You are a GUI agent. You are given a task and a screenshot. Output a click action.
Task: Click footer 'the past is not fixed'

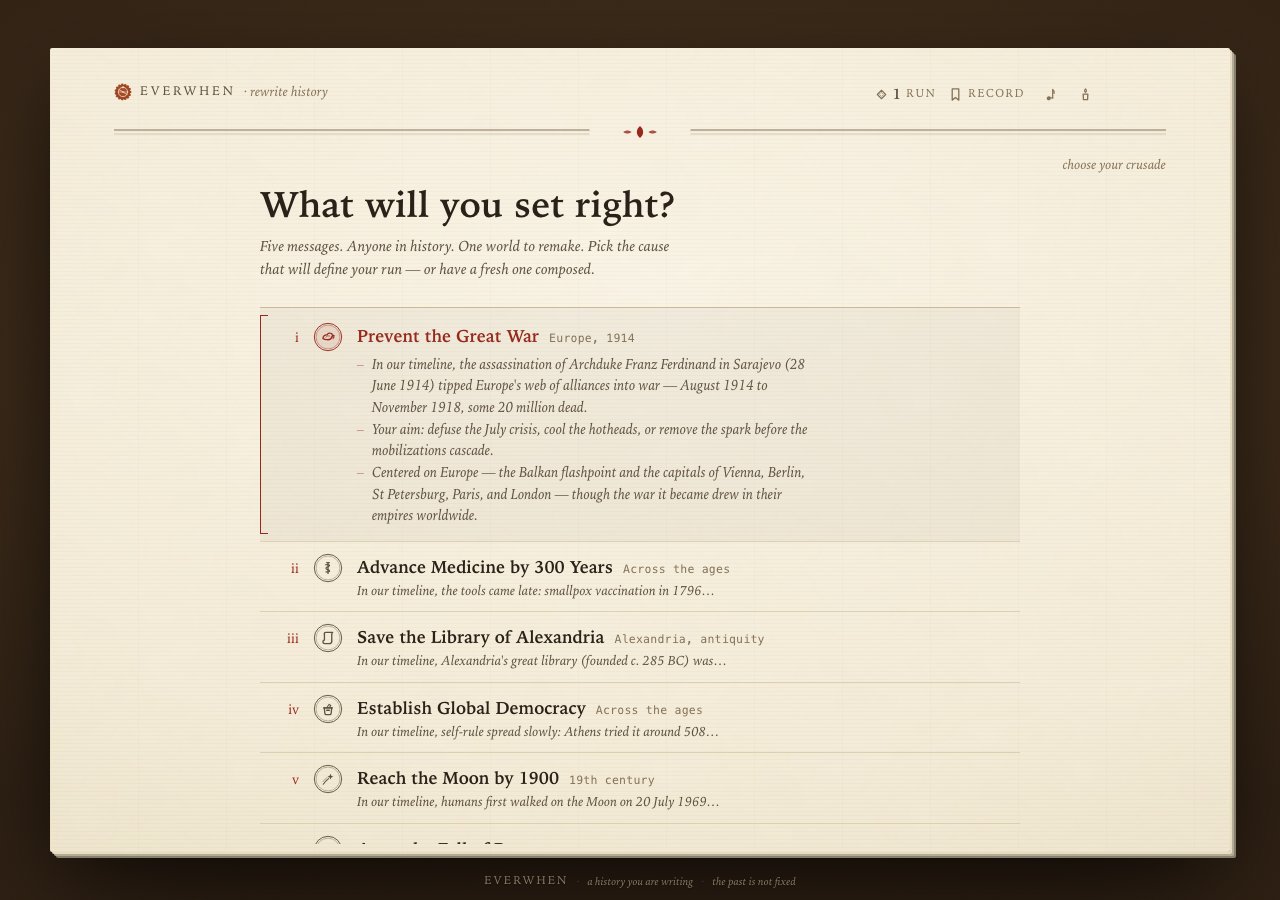754,882
